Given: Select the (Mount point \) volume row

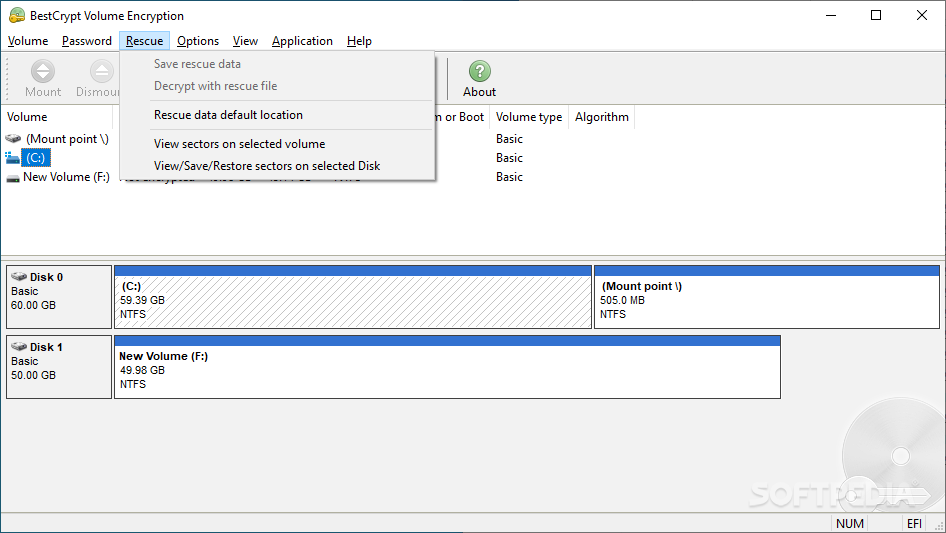Looking at the screenshot, I should 67,139.
